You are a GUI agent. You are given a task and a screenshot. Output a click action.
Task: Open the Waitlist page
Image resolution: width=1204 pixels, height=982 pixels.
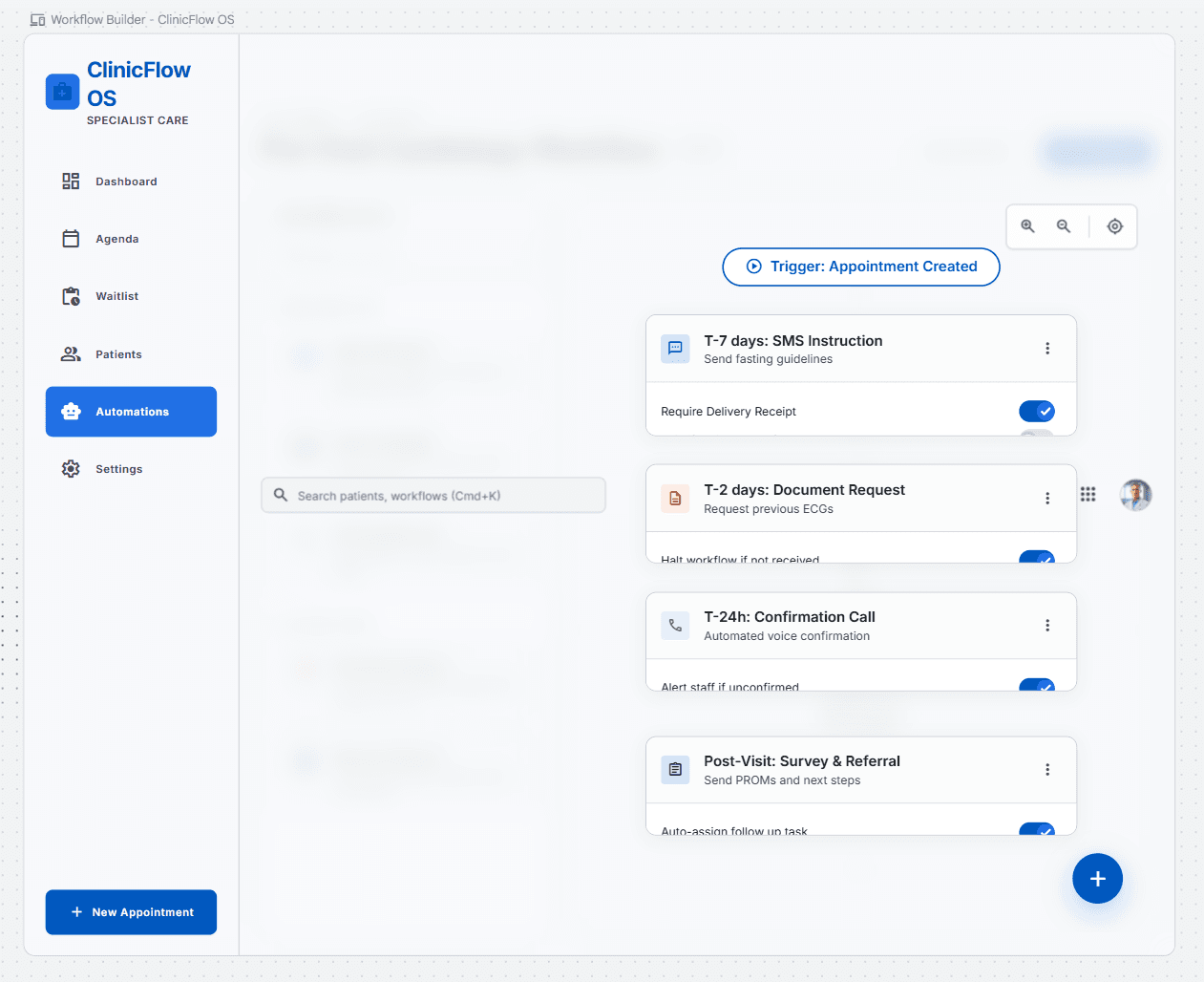[x=131, y=296]
